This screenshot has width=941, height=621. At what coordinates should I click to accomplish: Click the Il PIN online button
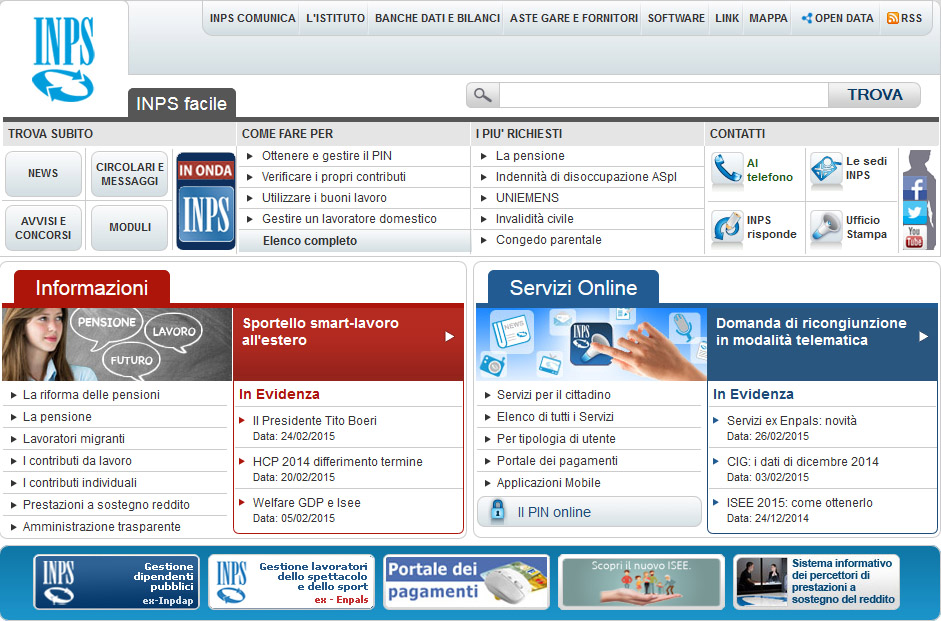[x=589, y=512]
